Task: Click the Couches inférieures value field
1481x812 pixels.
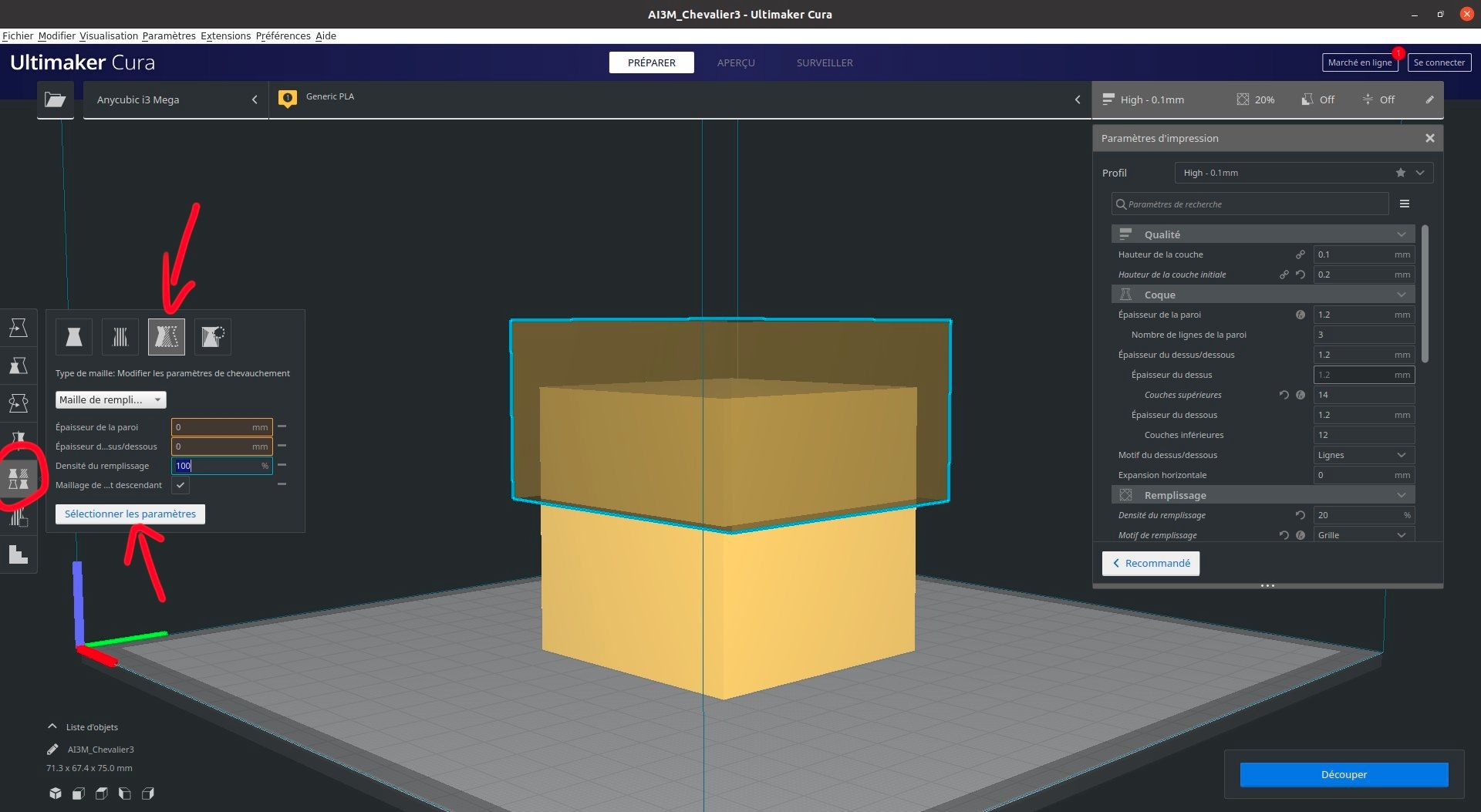Action: pos(1364,435)
